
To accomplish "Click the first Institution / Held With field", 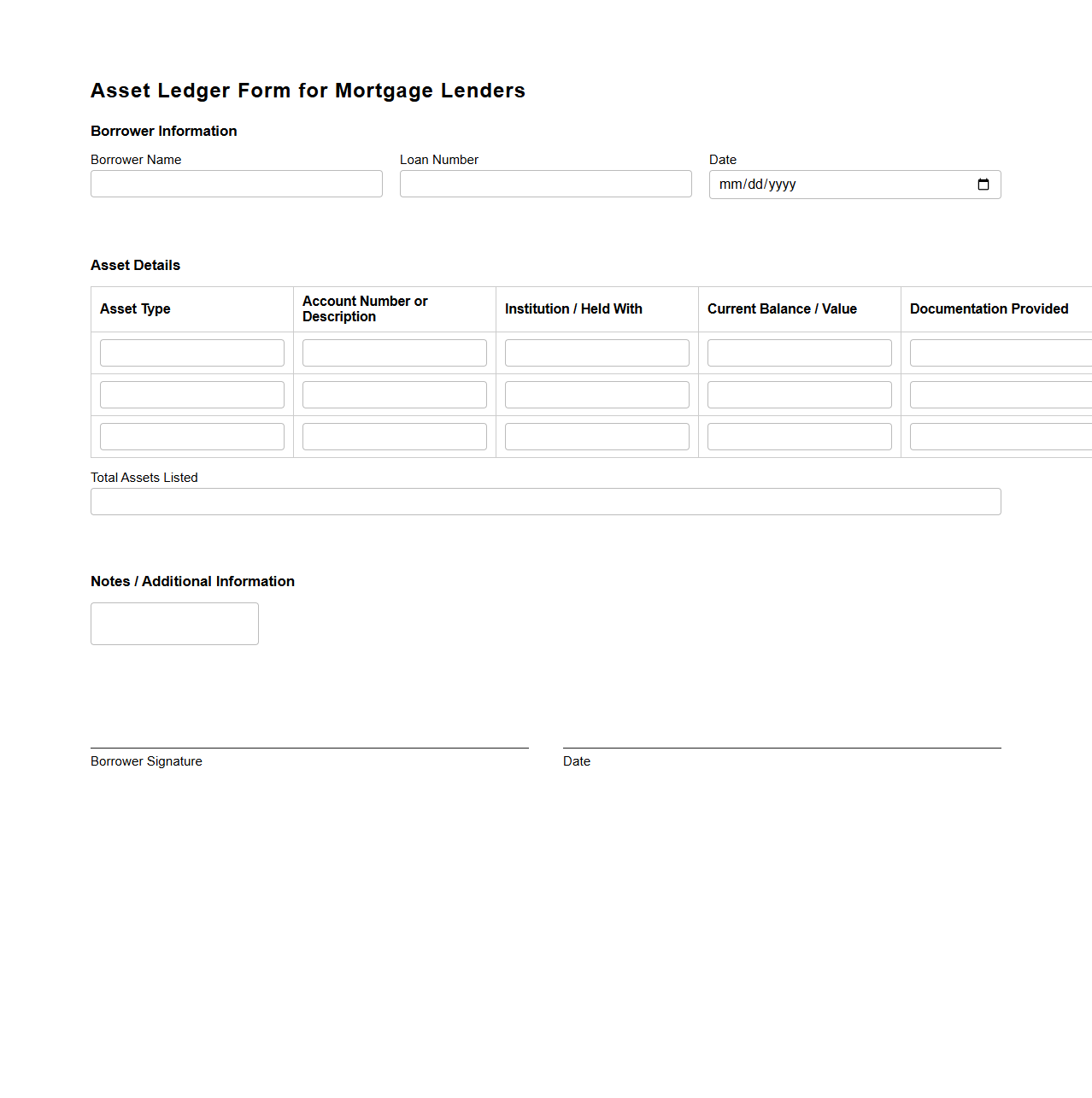I will [x=596, y=352].
